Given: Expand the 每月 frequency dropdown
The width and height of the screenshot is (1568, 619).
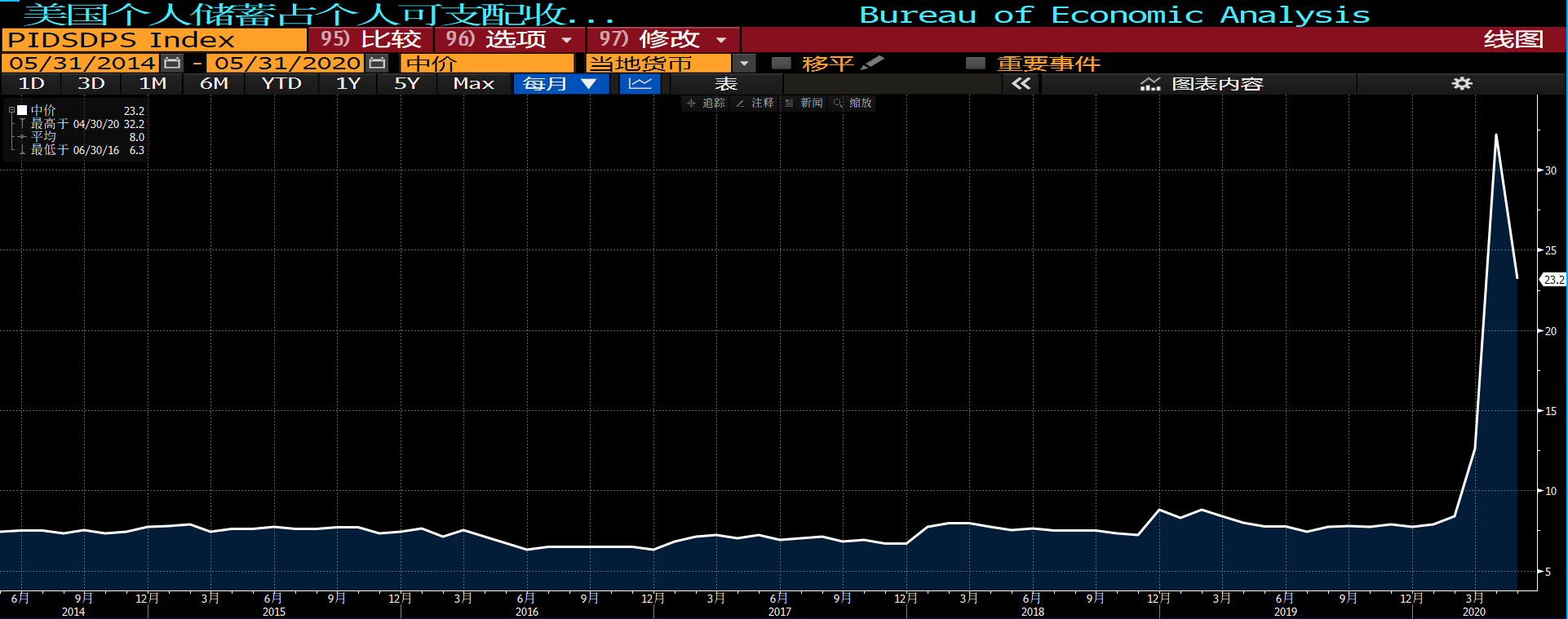Looking at the screenshot, I should point(561,83).
